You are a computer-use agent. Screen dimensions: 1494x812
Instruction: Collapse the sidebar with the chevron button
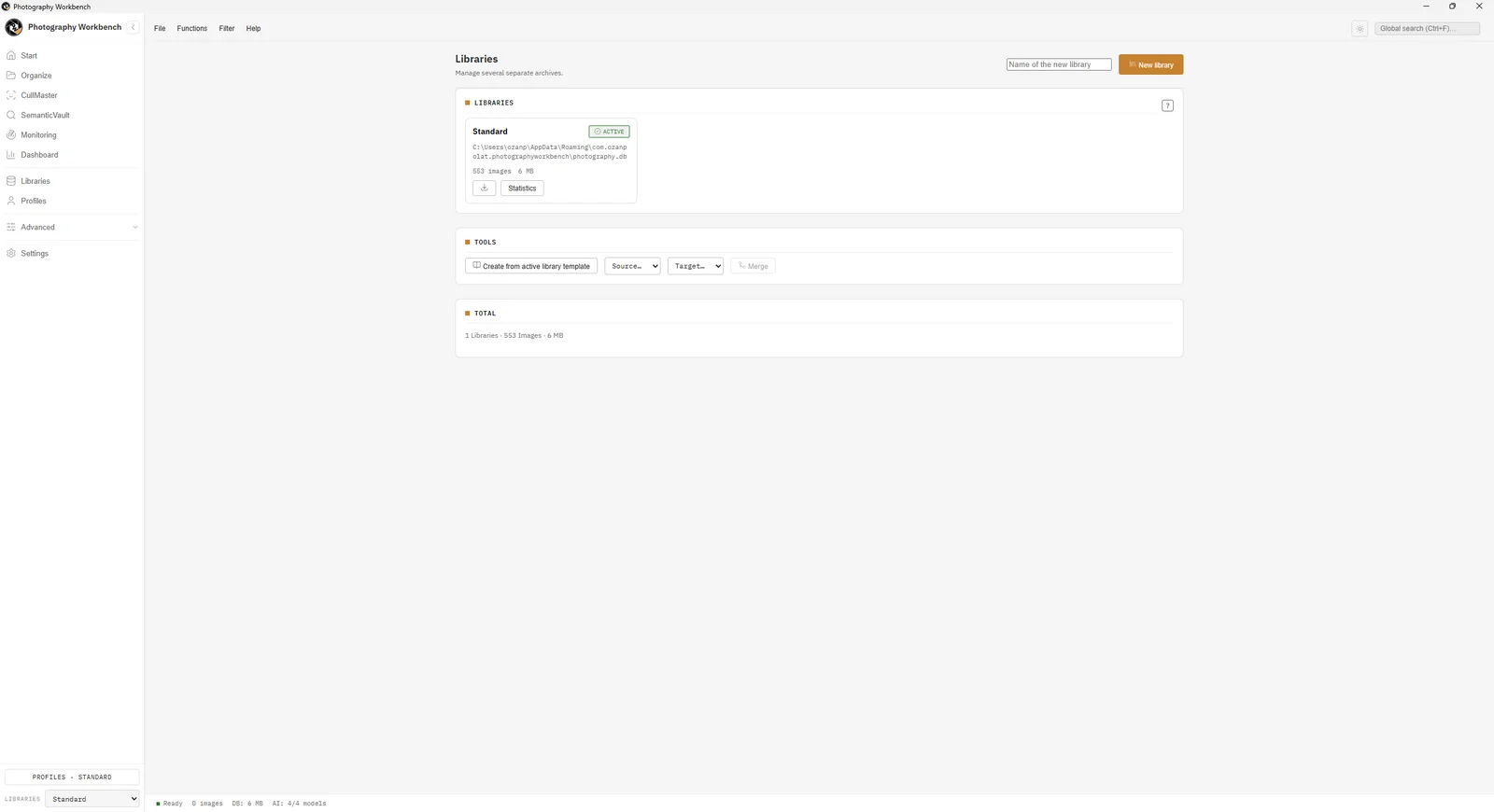point(133,28)
